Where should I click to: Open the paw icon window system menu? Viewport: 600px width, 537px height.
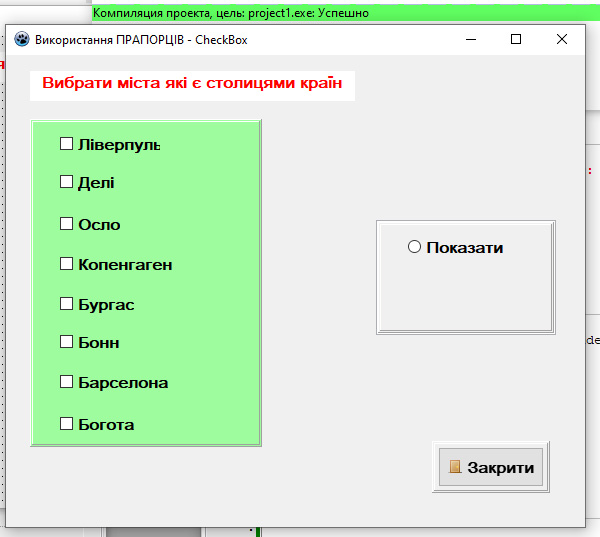(22, 40)
